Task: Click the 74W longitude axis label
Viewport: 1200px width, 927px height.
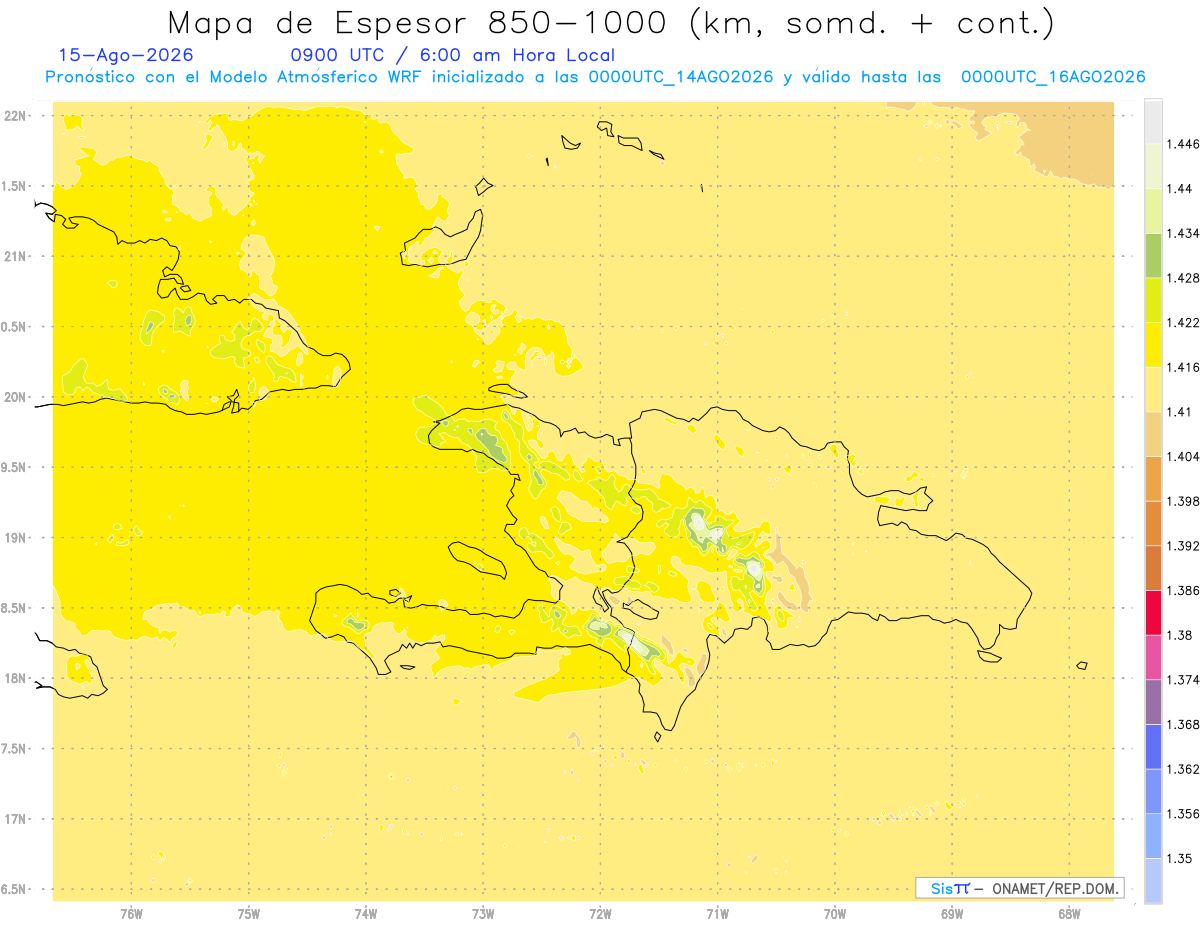Action: 366,913
